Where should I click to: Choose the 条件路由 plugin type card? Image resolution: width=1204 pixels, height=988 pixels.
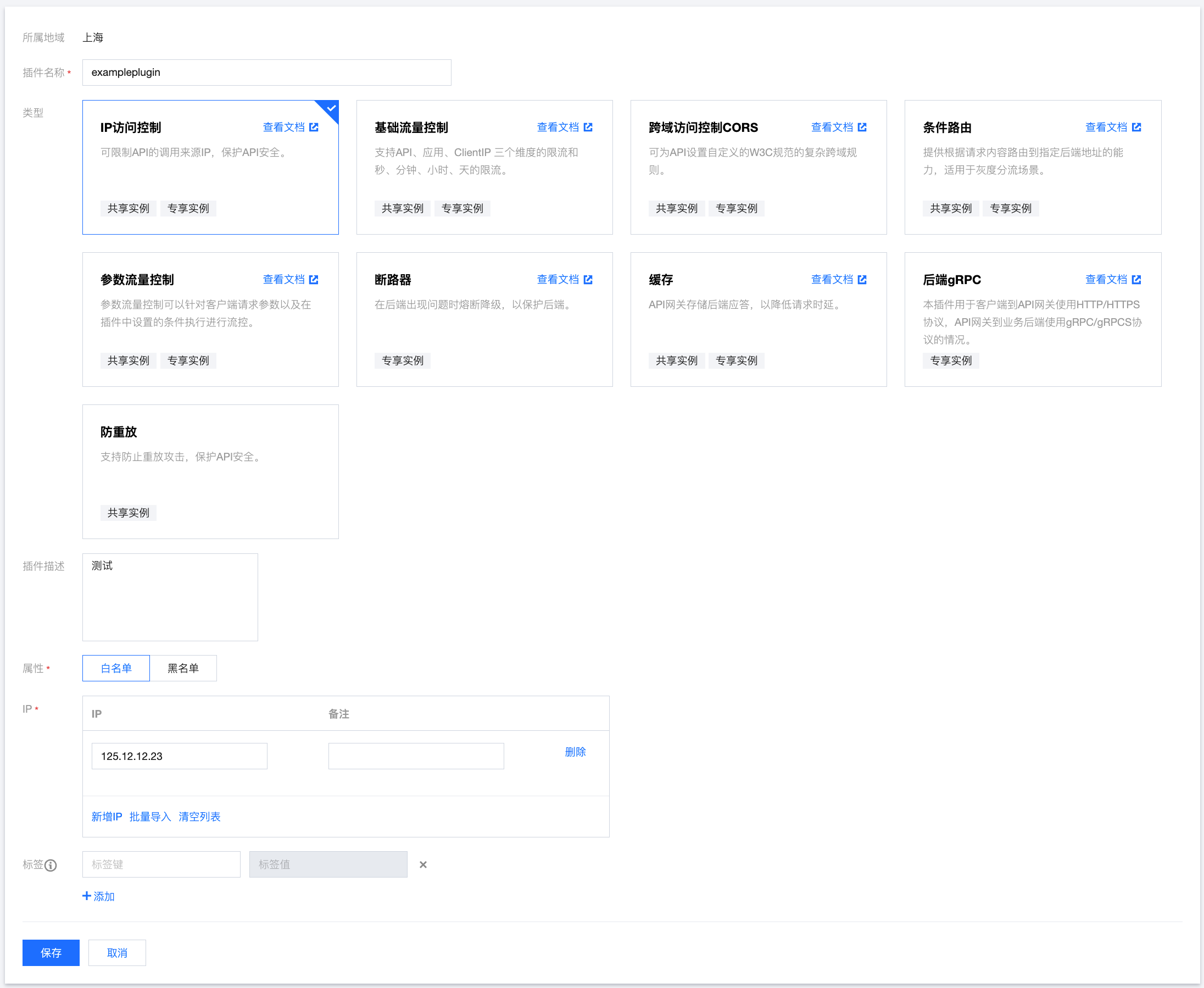pos(1033,167)
